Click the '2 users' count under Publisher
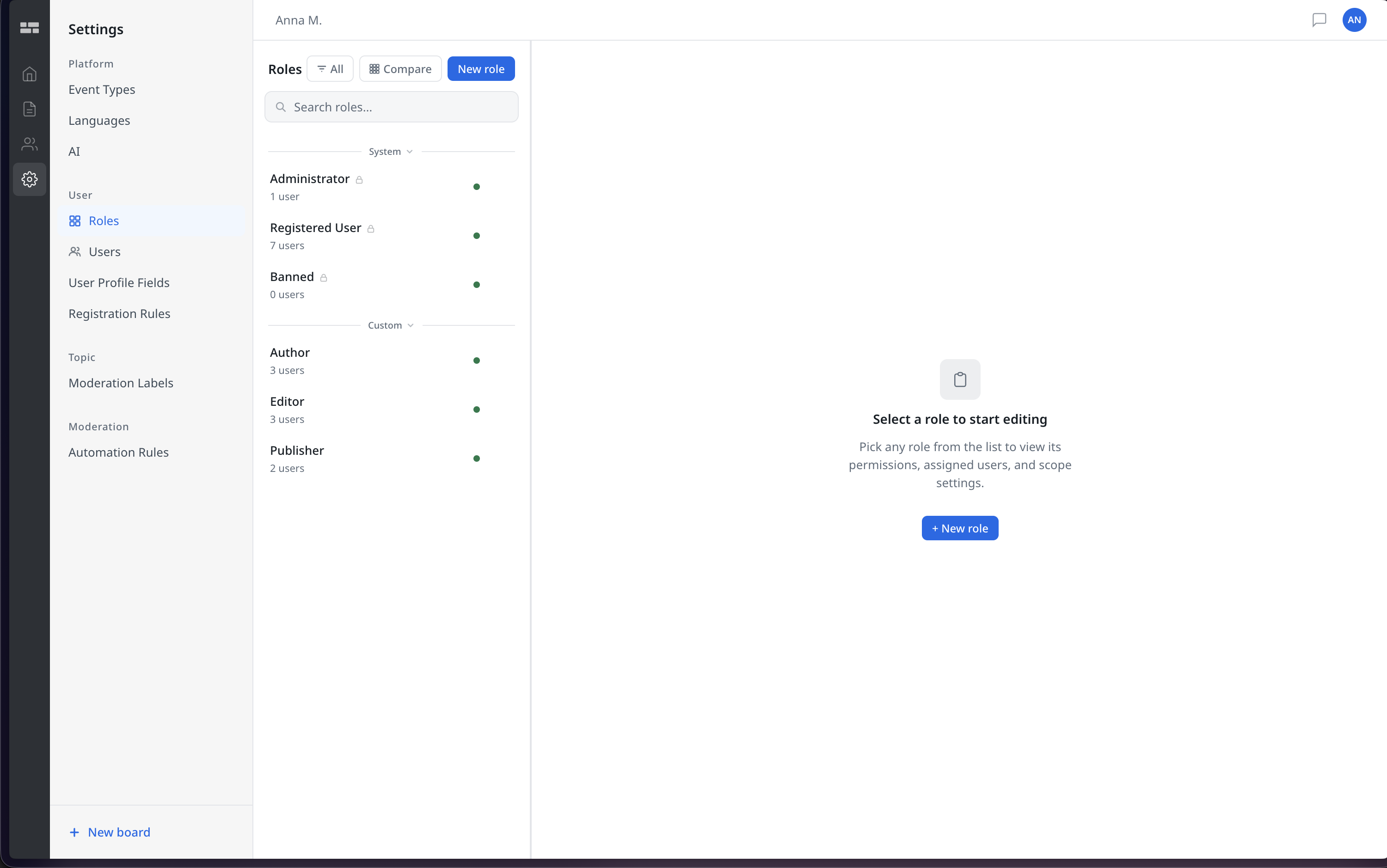This screenshot has width=1387, height=868. [x=287, y=469]
